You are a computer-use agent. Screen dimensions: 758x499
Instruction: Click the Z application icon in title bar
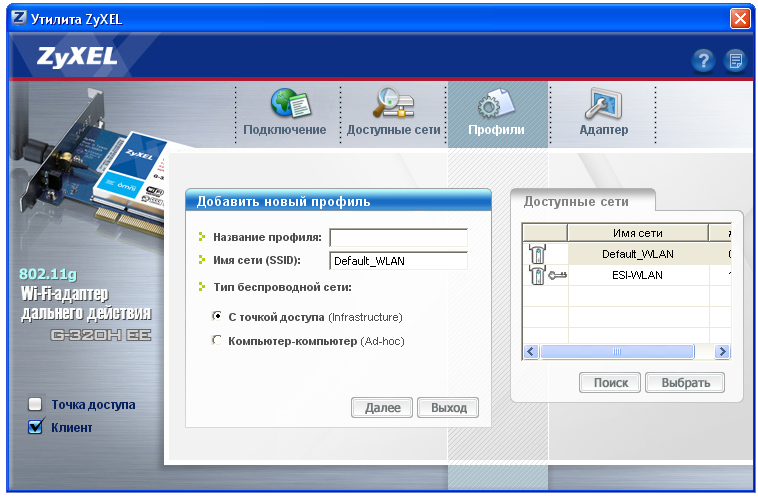pyautogui.click(x=19, y=18)
